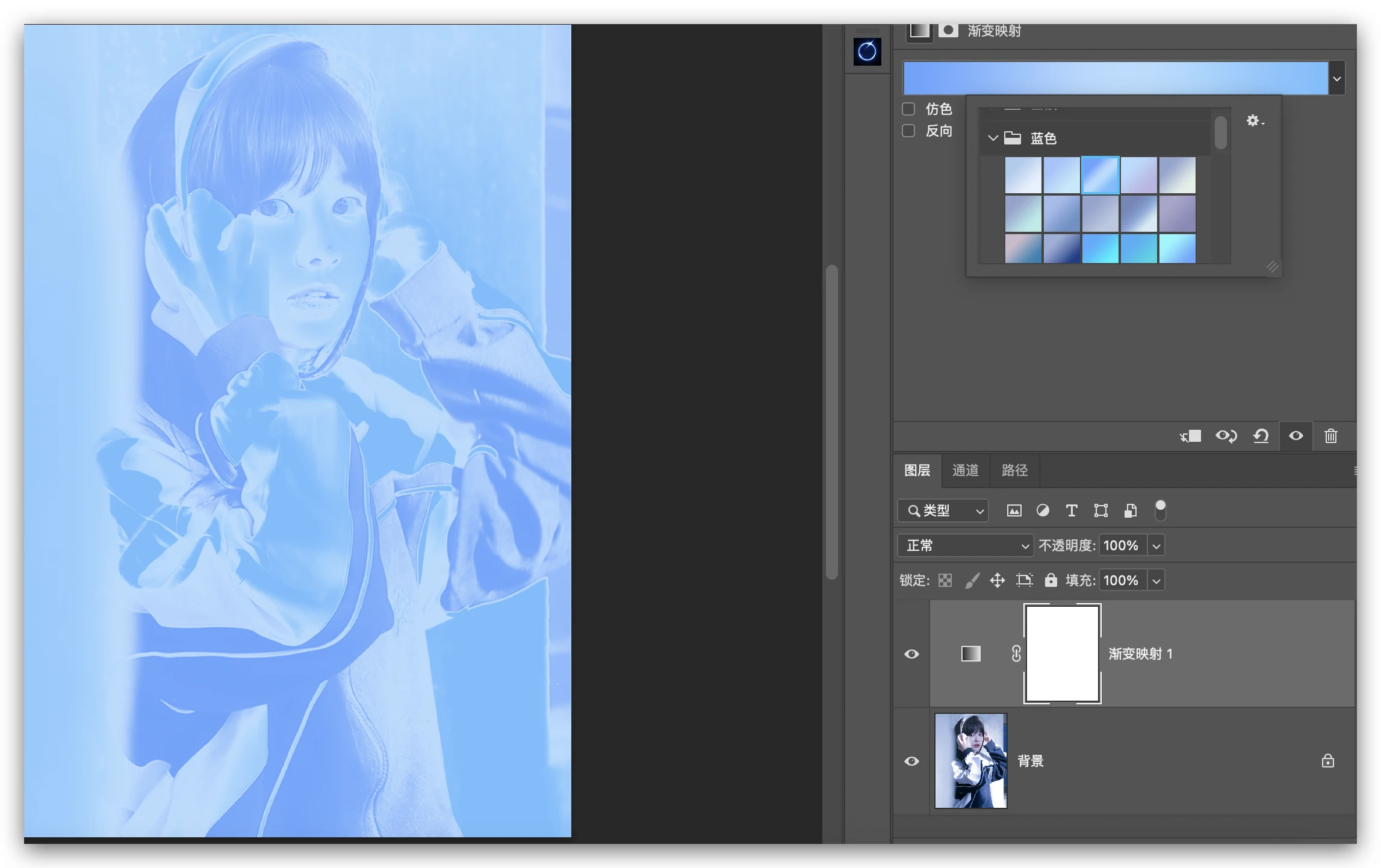Open the 正常 blend mode dropdown
The image size is (1381, 868).
pos(964,545)
